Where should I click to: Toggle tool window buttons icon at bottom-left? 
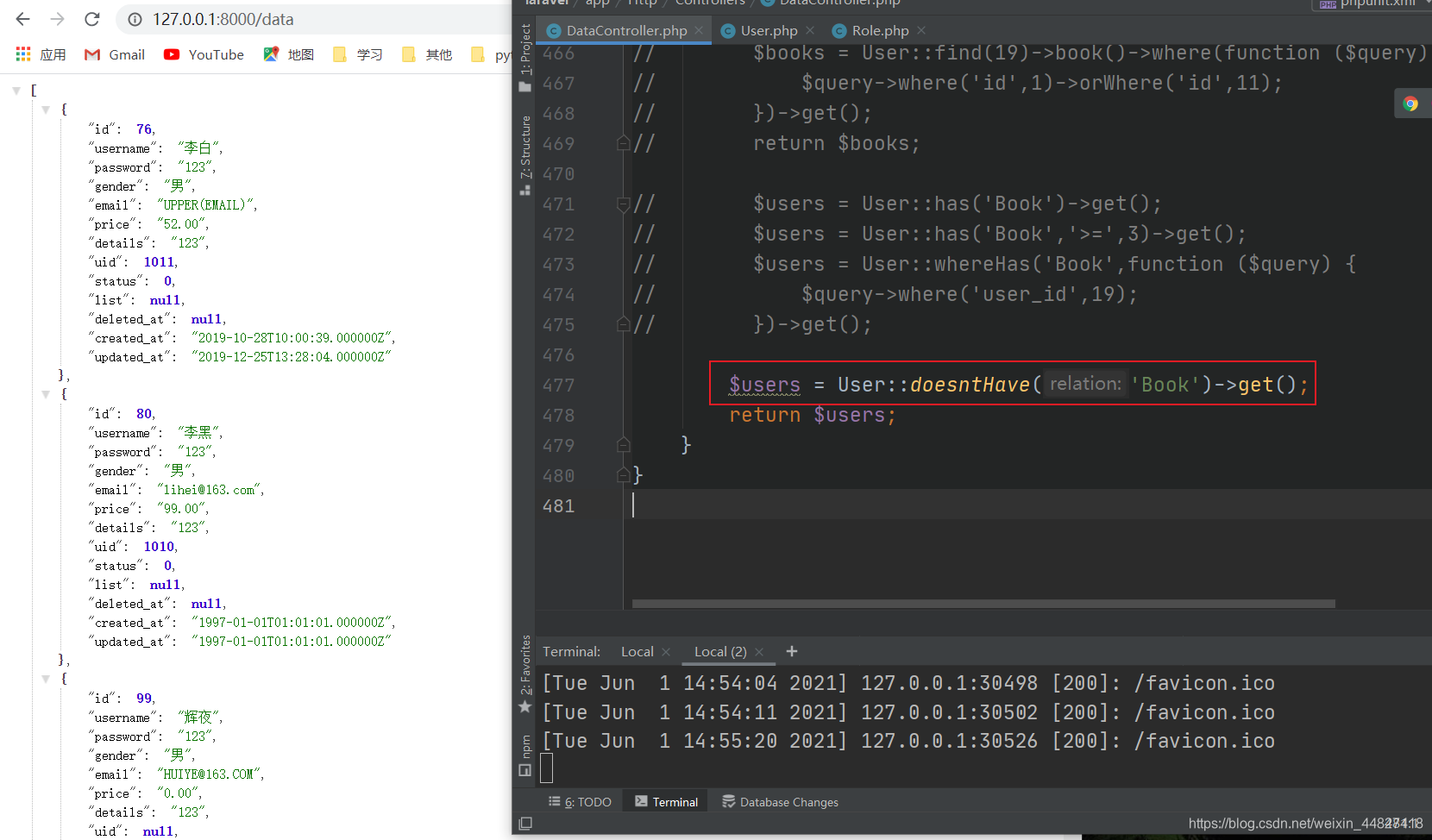point(524,824)
